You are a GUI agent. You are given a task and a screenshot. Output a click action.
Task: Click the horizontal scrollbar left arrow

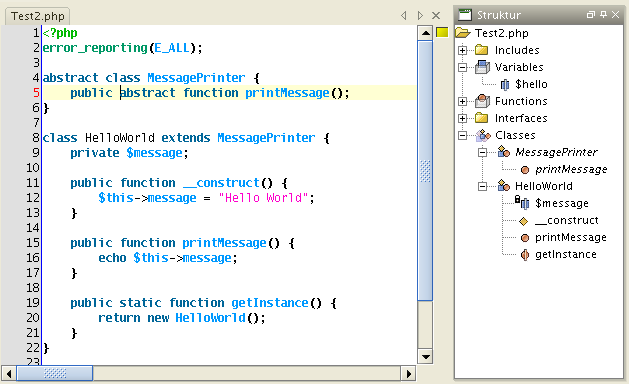pos(8,374)
